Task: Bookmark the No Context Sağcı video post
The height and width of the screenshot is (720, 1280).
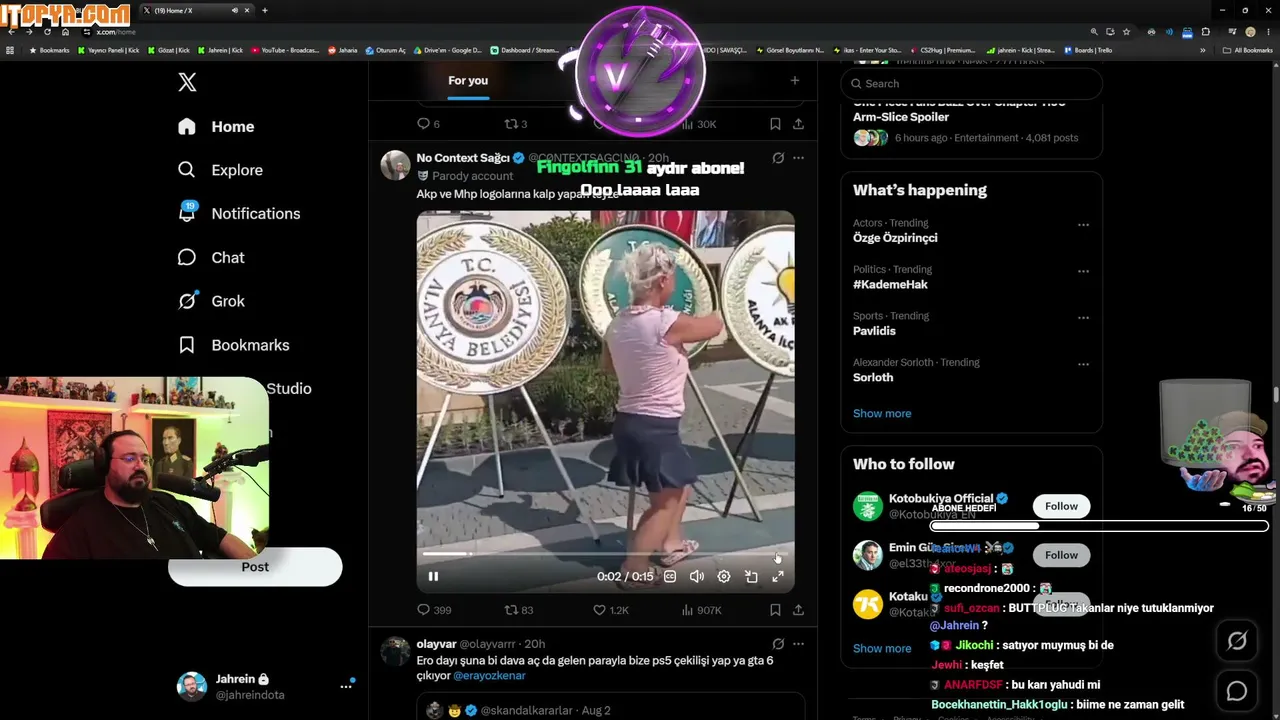Action: point(775,610)
